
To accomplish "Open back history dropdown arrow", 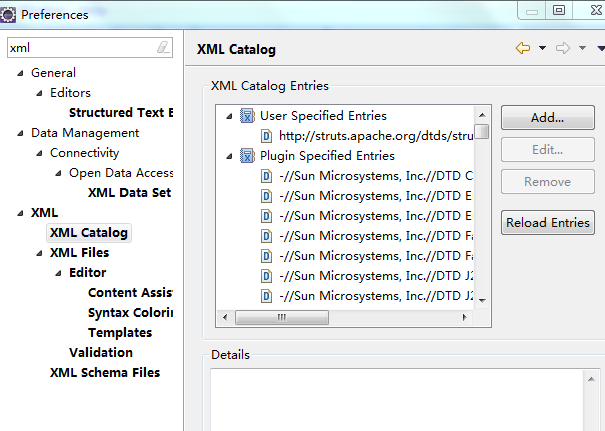I will [542, 48].
